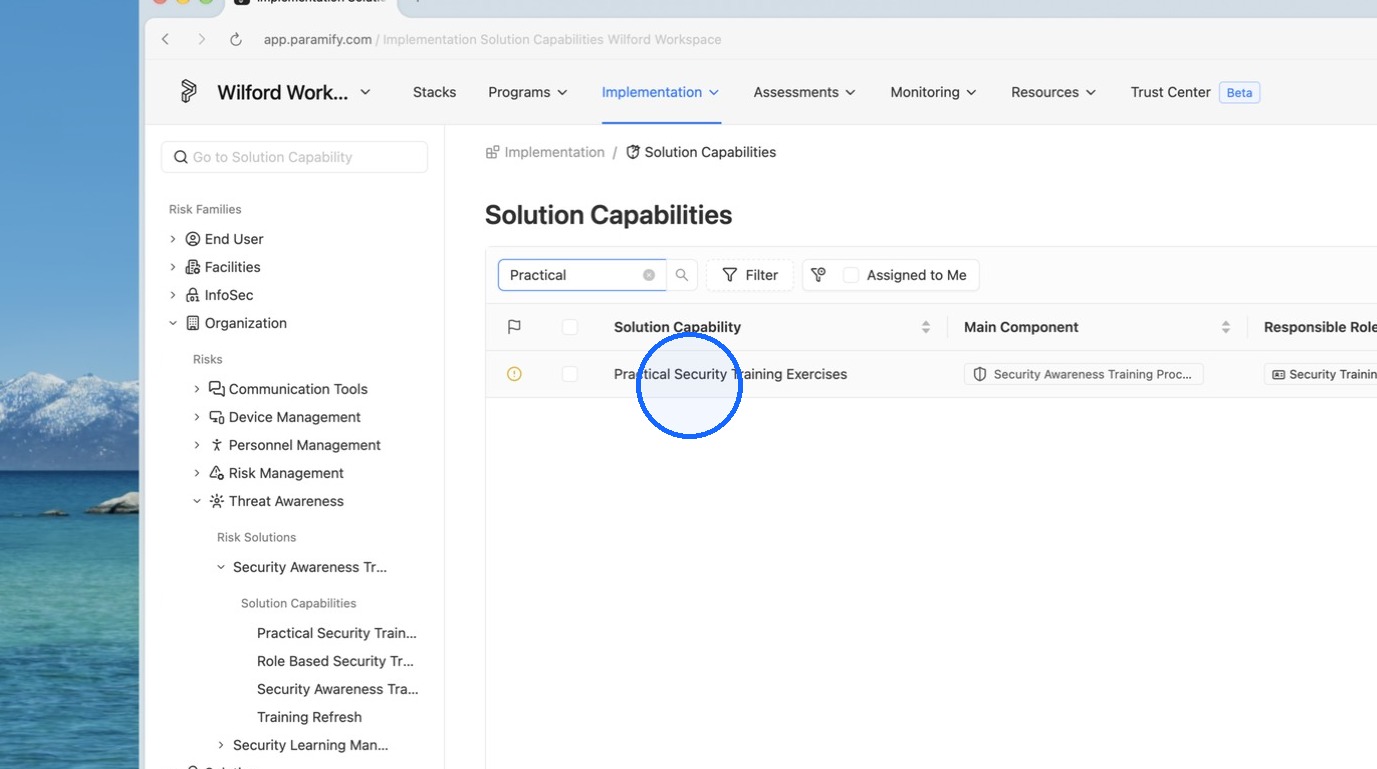
Task: Open Security Awareness Training Proc... component
Action: click(x=1084, y=374)
